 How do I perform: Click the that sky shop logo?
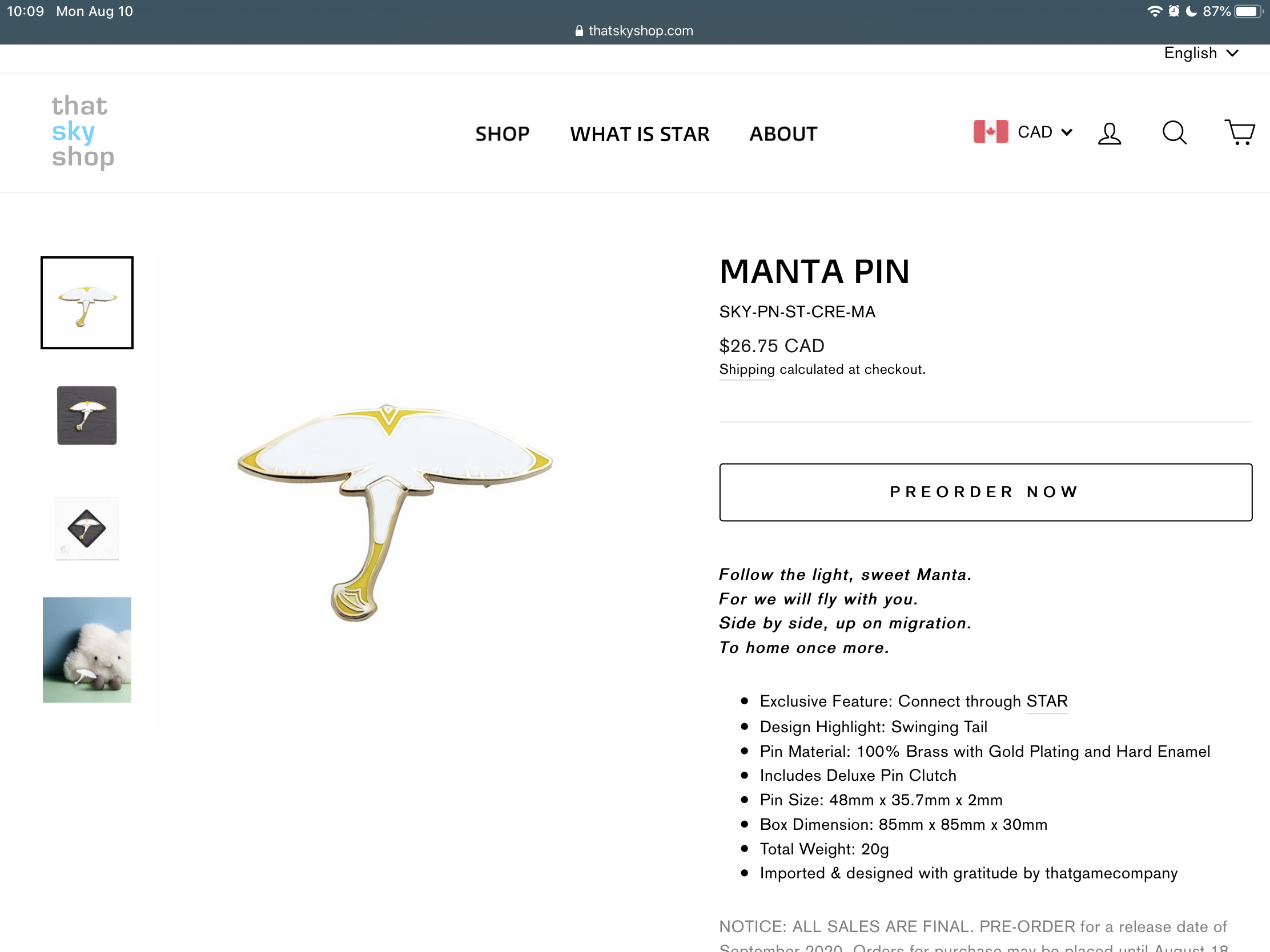(83, 132)
